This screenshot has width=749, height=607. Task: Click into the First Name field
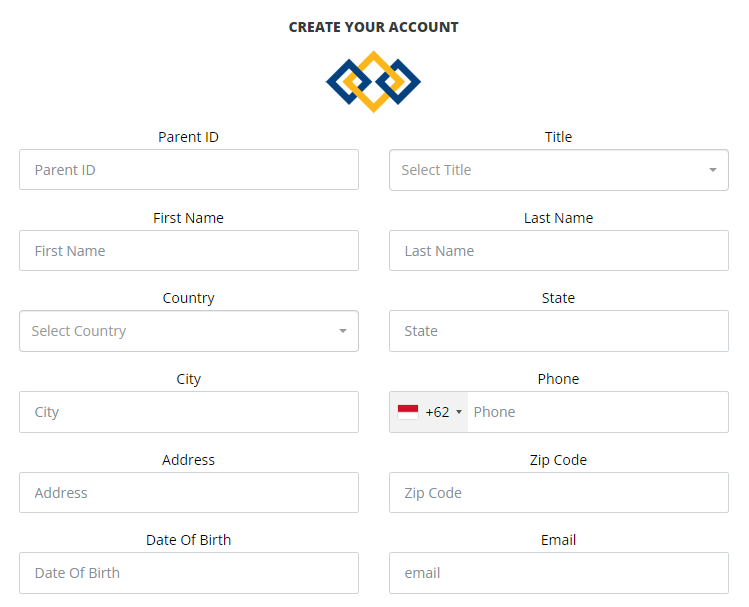(189, 251)
